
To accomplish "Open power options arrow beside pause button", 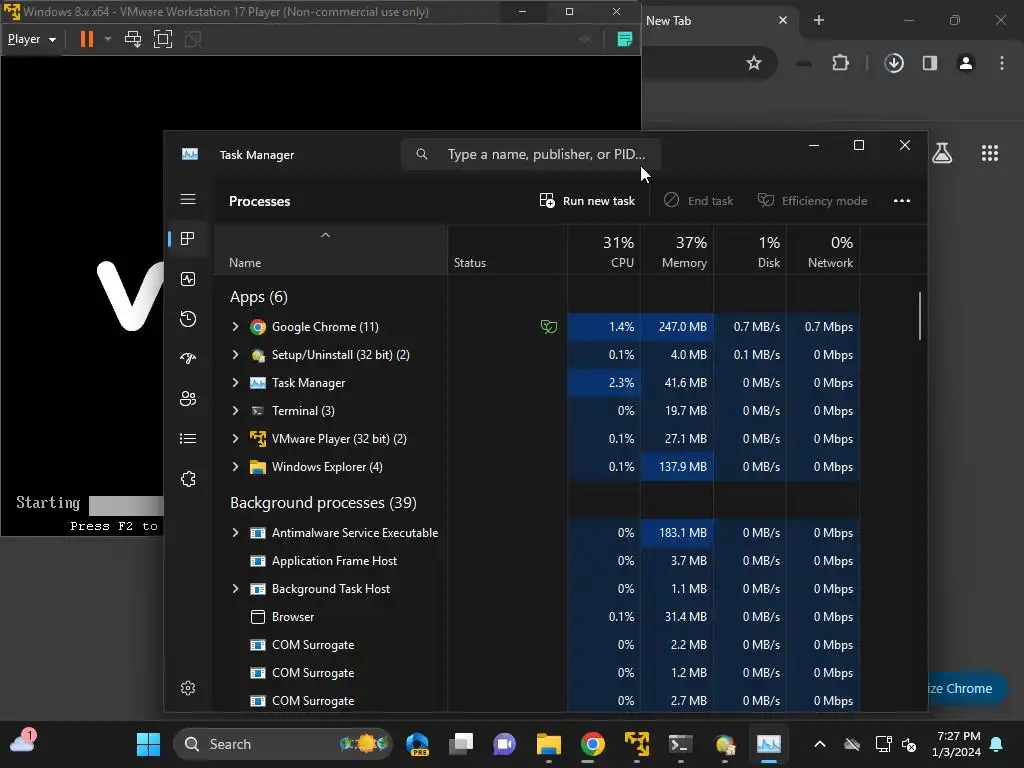I will click(x=108, y=39).
